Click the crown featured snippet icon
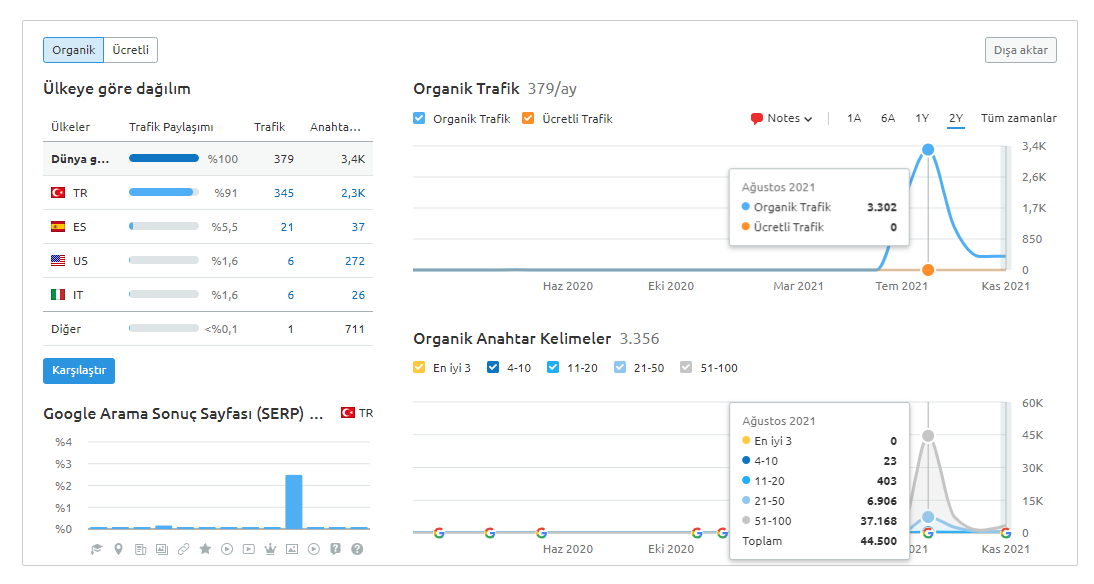 click(x=270, y=549)
